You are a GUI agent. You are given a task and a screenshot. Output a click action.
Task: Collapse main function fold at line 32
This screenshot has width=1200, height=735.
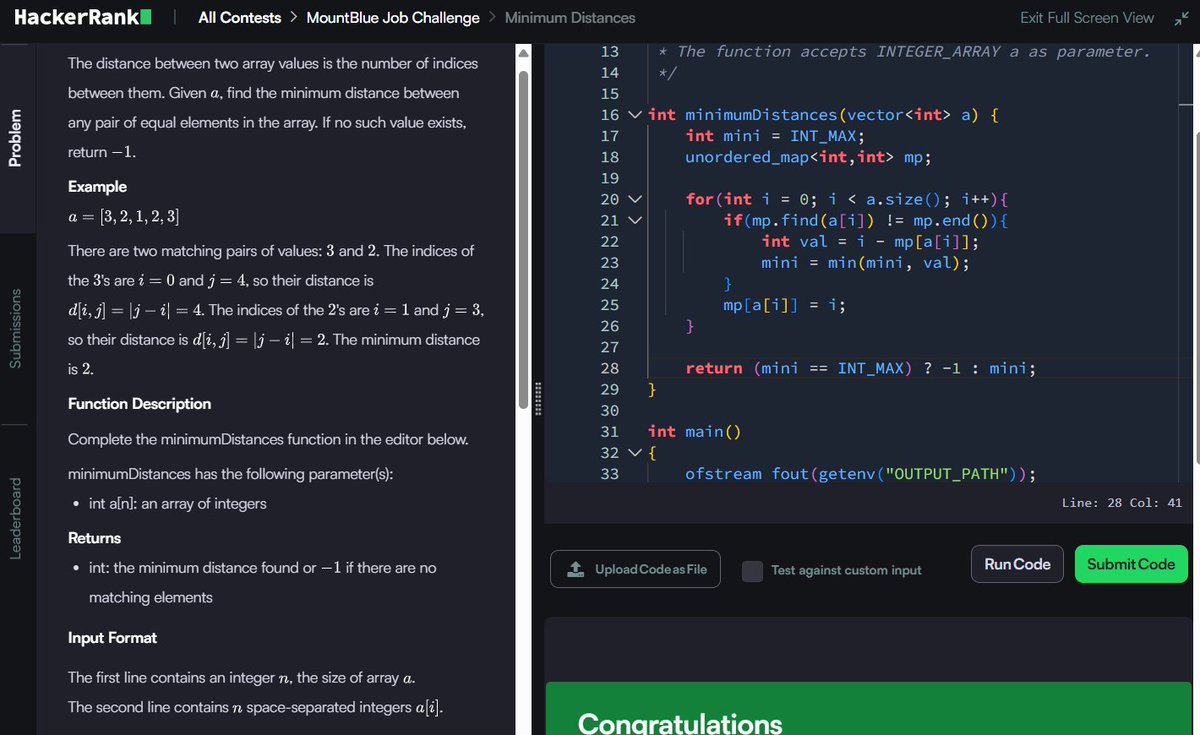pyautogui.click(x=636, y=452)
